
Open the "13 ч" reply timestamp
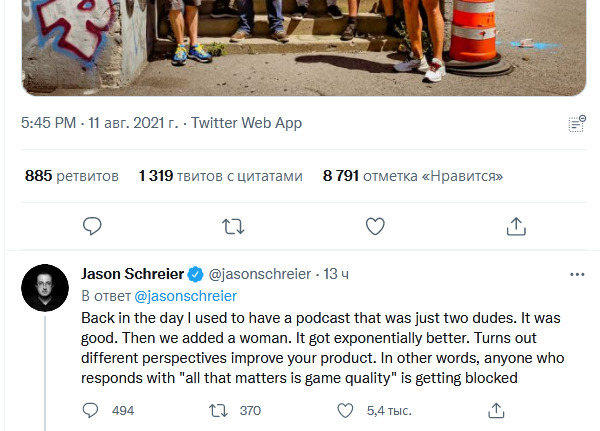tap(336, 273)
